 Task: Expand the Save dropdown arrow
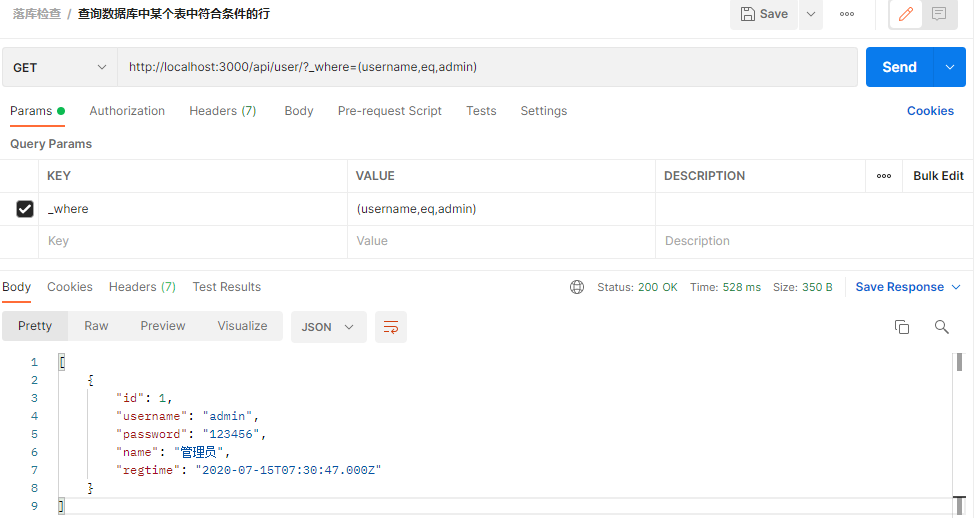[x=811, y=14]
